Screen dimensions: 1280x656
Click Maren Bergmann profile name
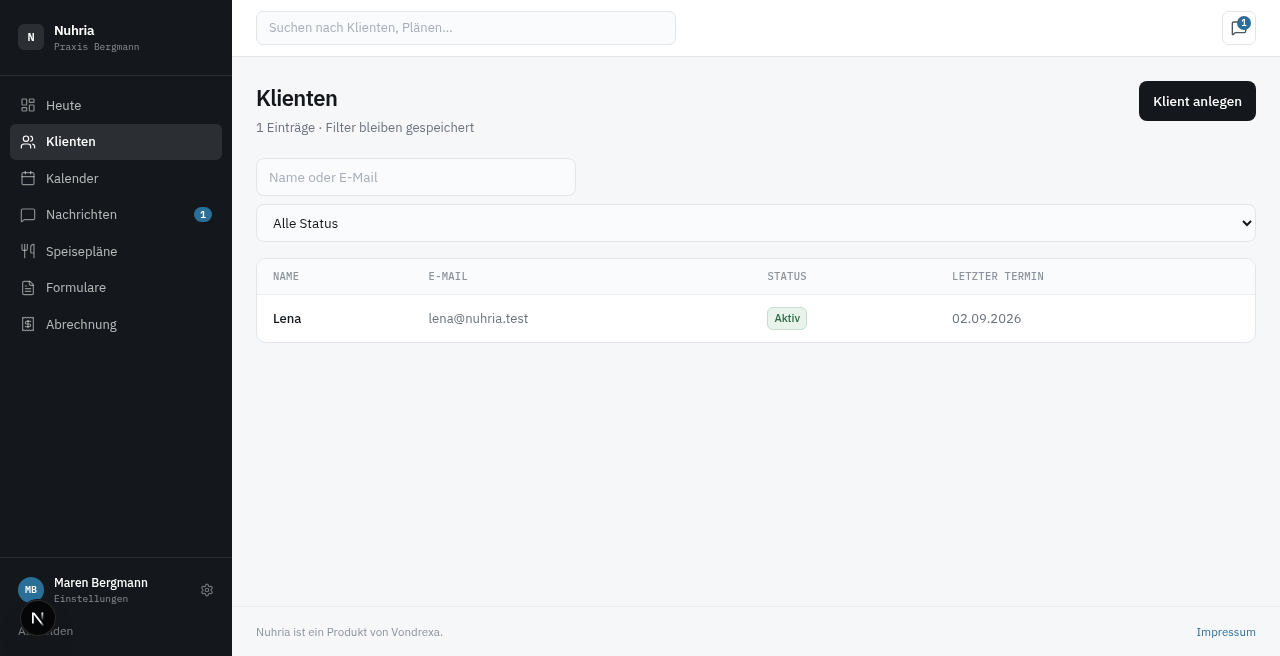(101, 583)
